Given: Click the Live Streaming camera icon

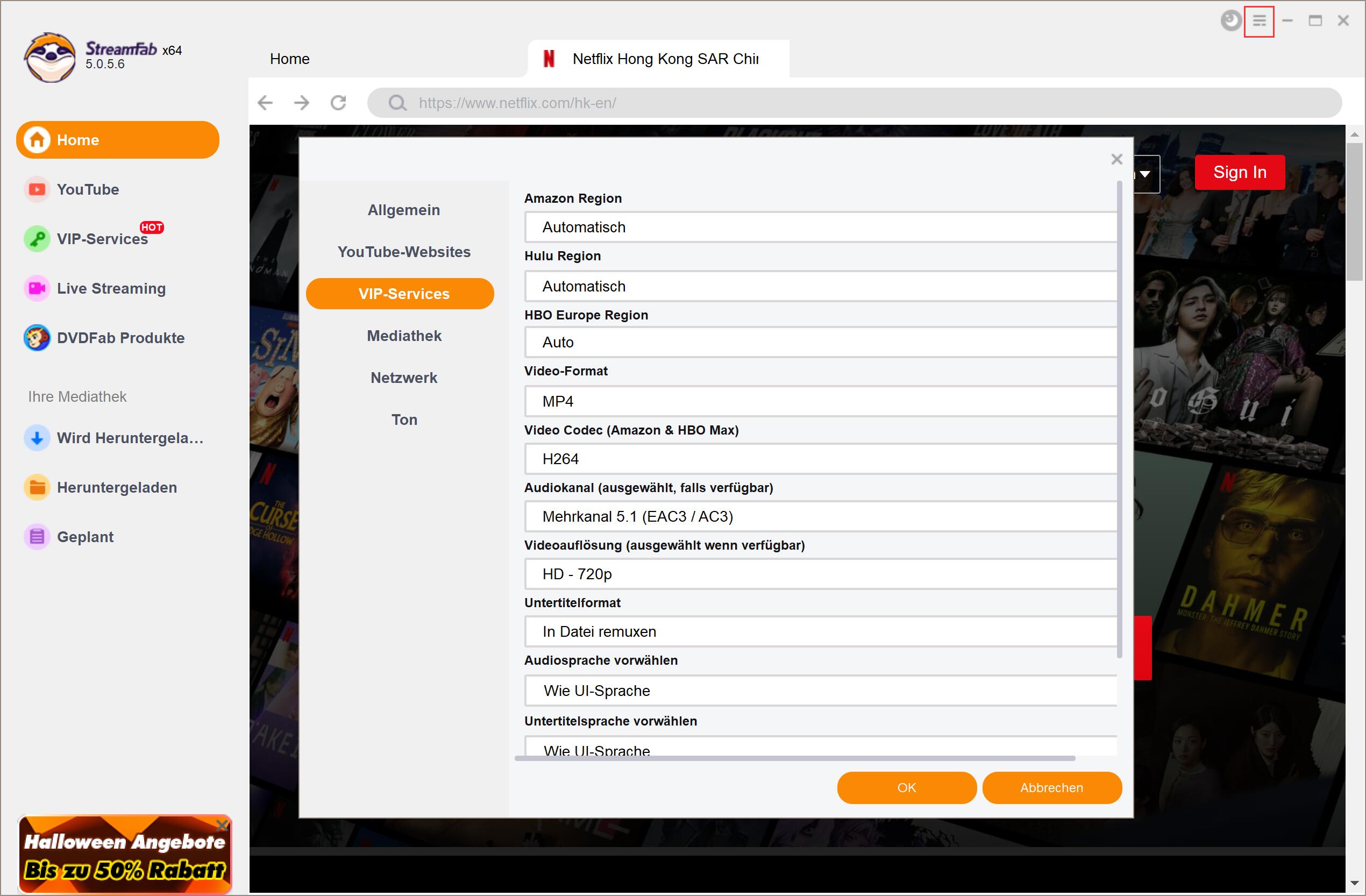Looking at the screenshot, I should pos(37,288).
